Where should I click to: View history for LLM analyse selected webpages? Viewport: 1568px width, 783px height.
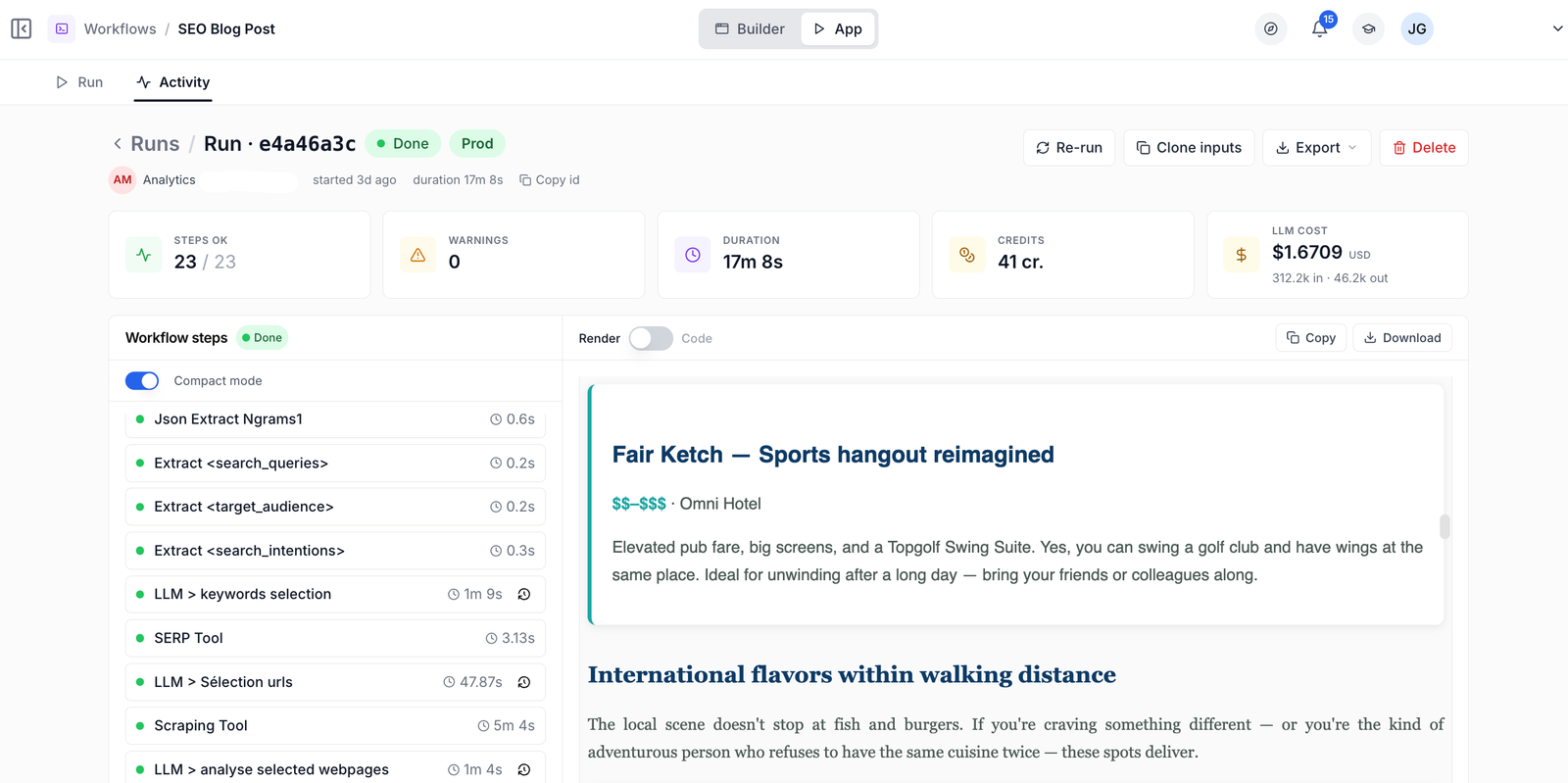tap(524, 770)
